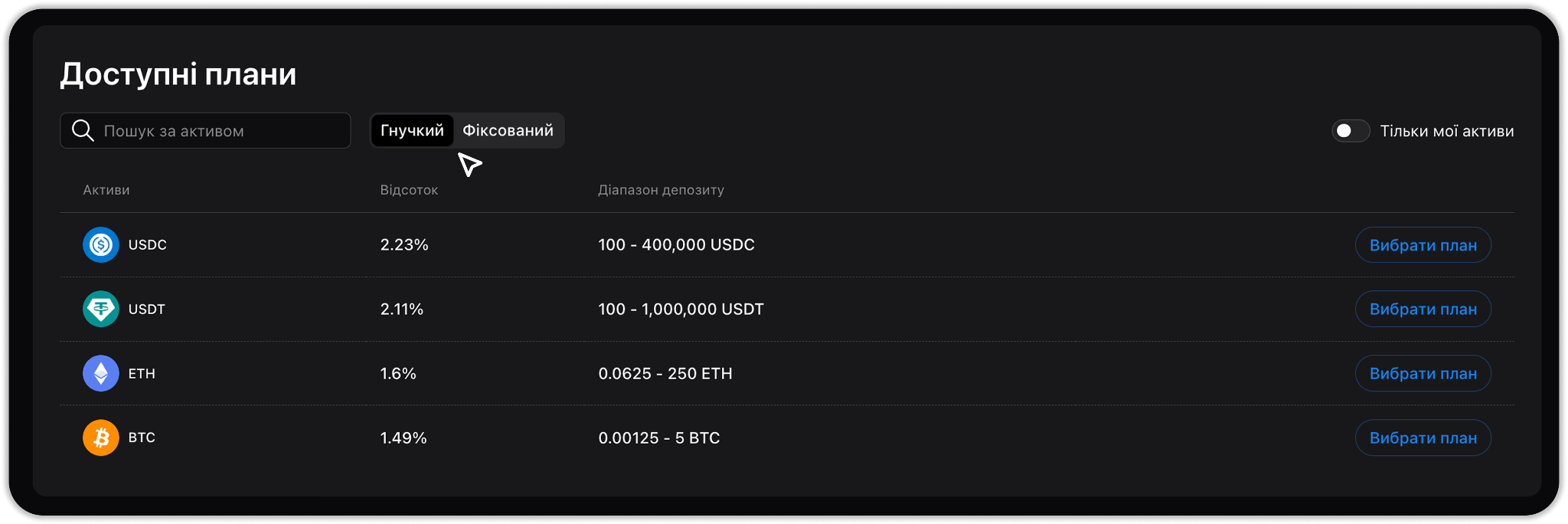Click the USDT Tether coin icon
The image size is (1568, 524).
point(100,309)
